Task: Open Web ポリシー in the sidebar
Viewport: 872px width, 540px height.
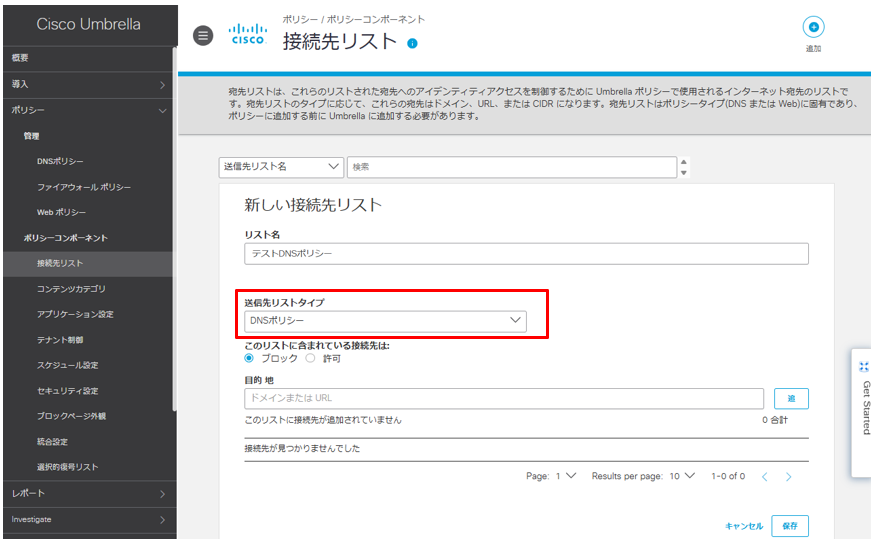Action: 61,212
